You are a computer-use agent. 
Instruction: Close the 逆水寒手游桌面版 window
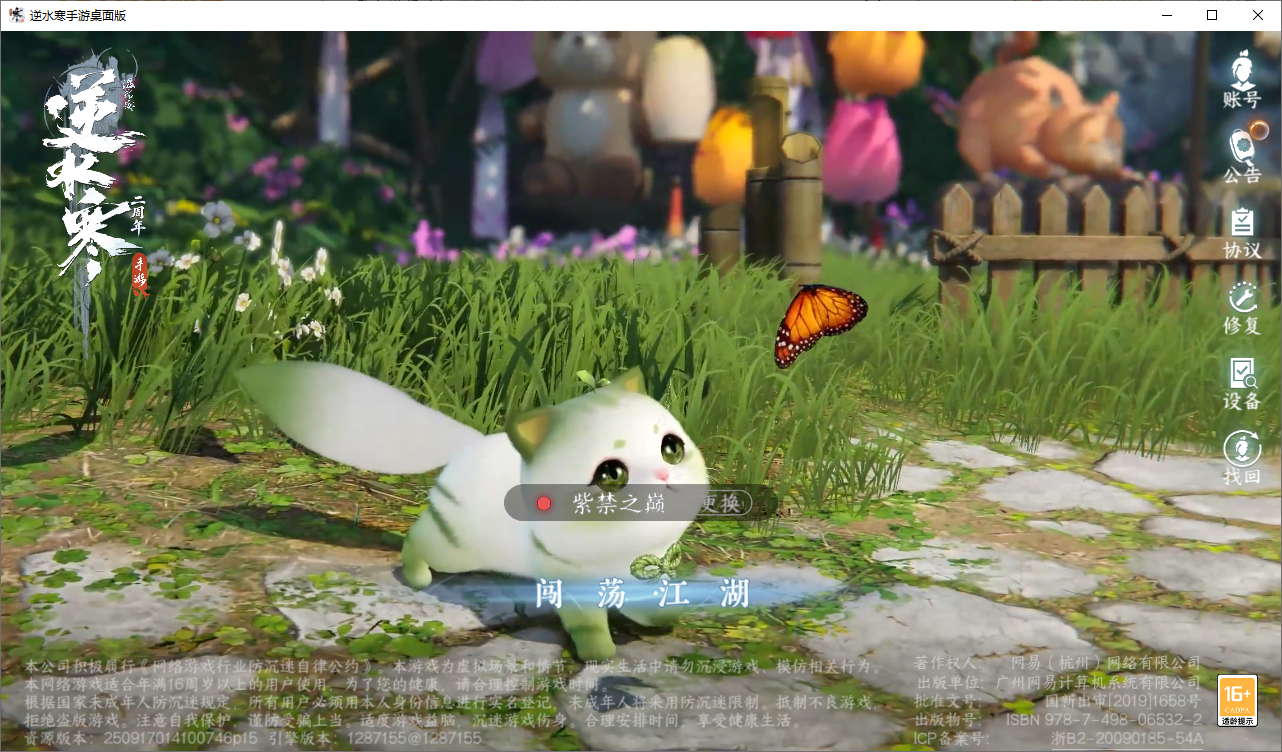1258,15
